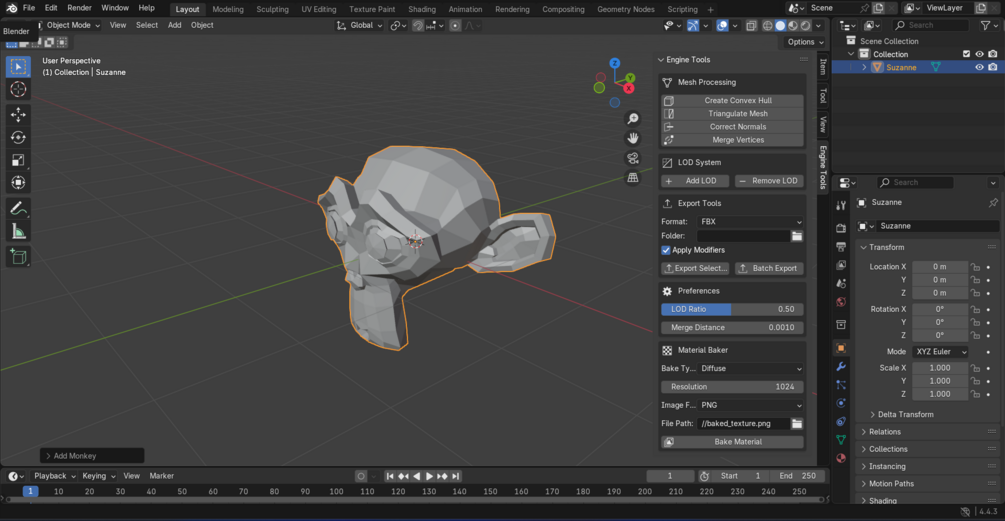
Task: Click frame 100 on timeline
Action: 336,492
